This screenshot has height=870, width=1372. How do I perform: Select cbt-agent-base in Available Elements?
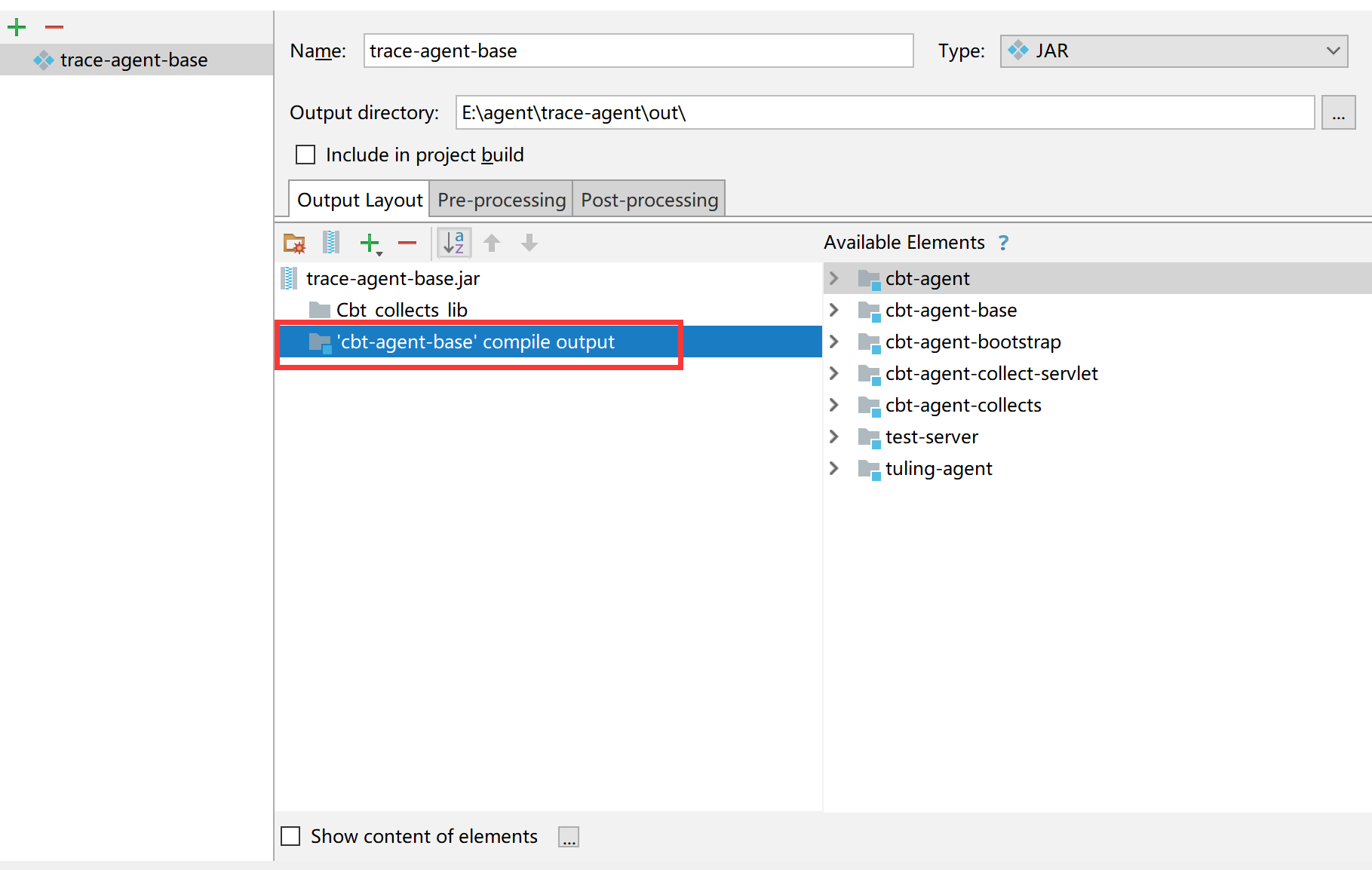pyautogui.click(x=951, y=310)
